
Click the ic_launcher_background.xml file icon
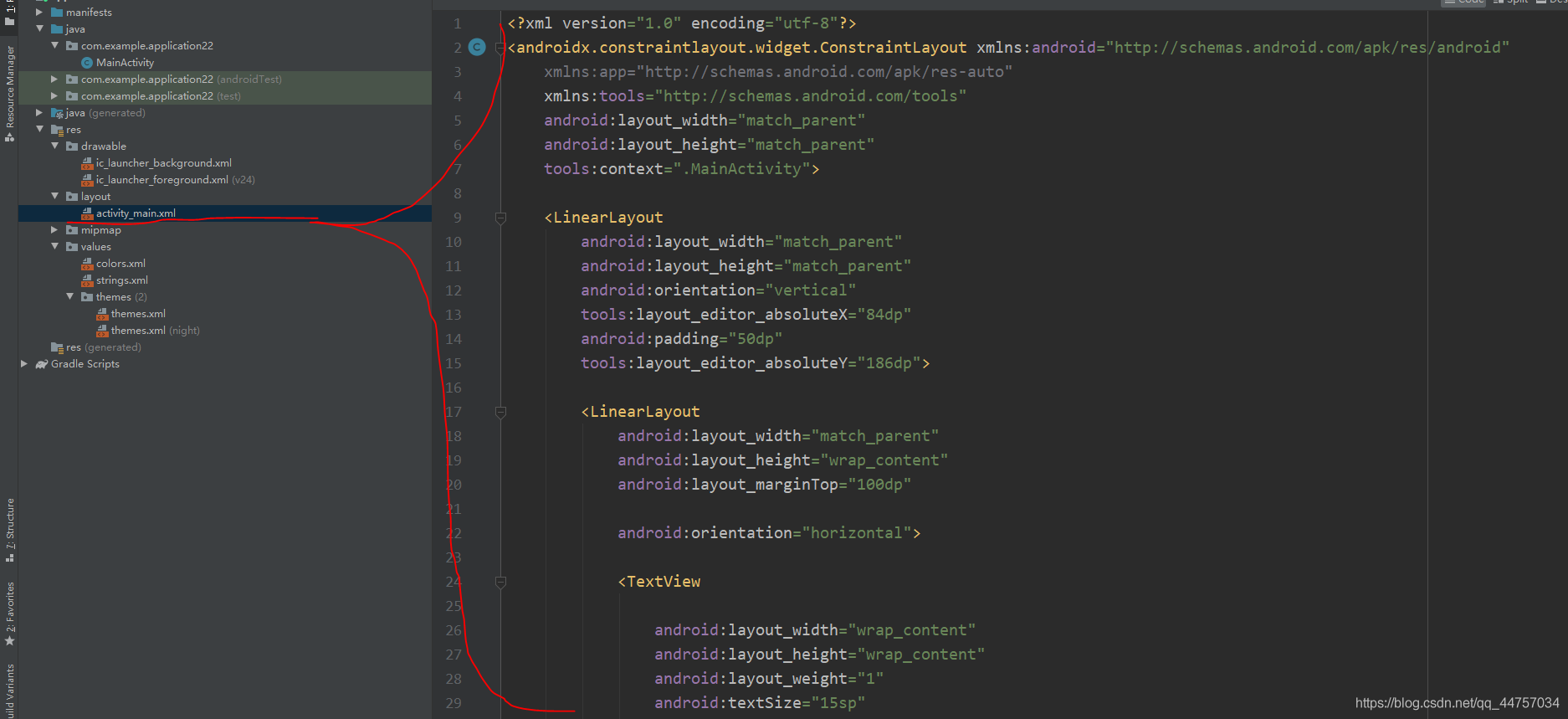pos(87,163)
